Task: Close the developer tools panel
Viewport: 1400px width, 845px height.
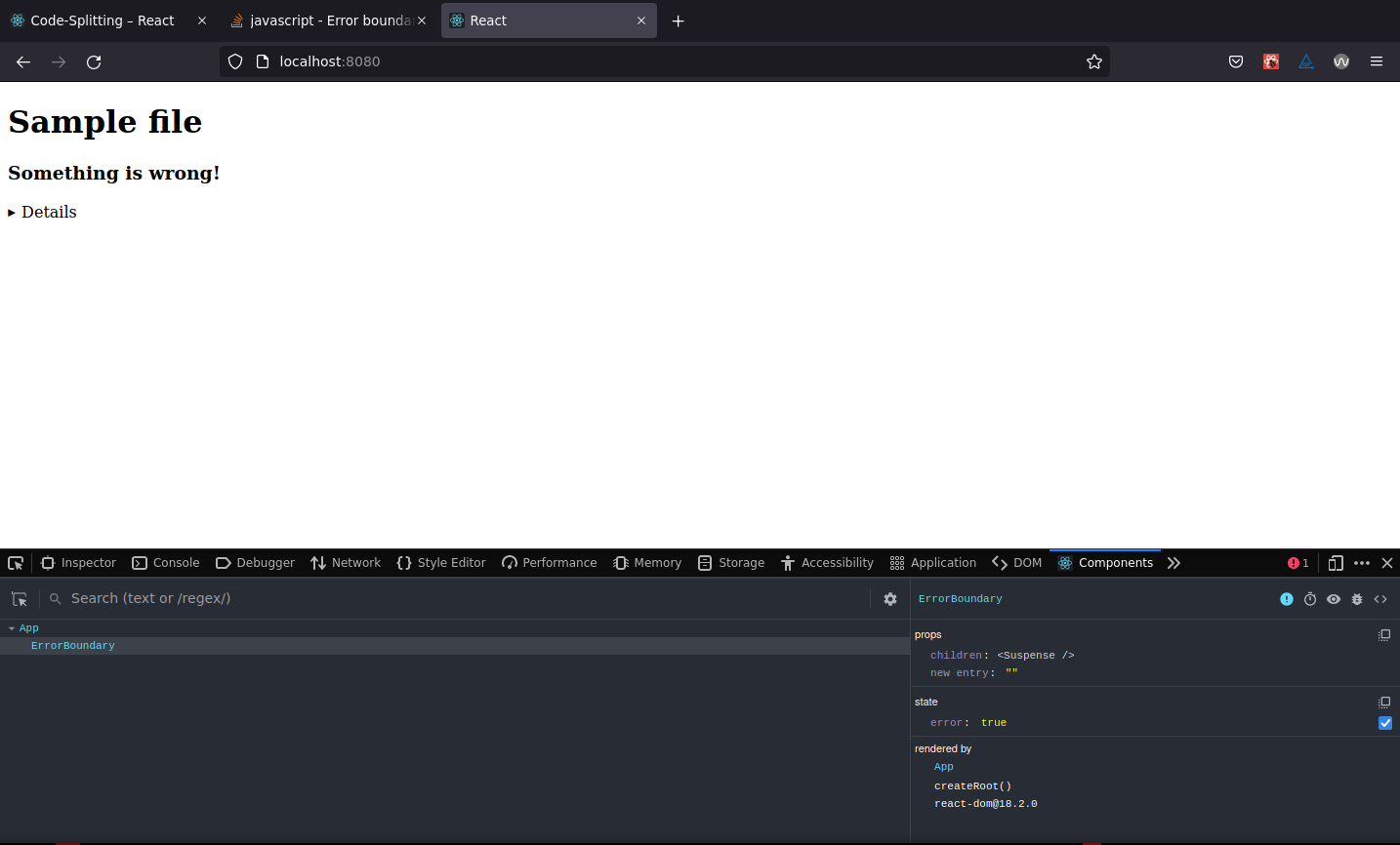Action: pyautogui.click(x=1387, y=563)
